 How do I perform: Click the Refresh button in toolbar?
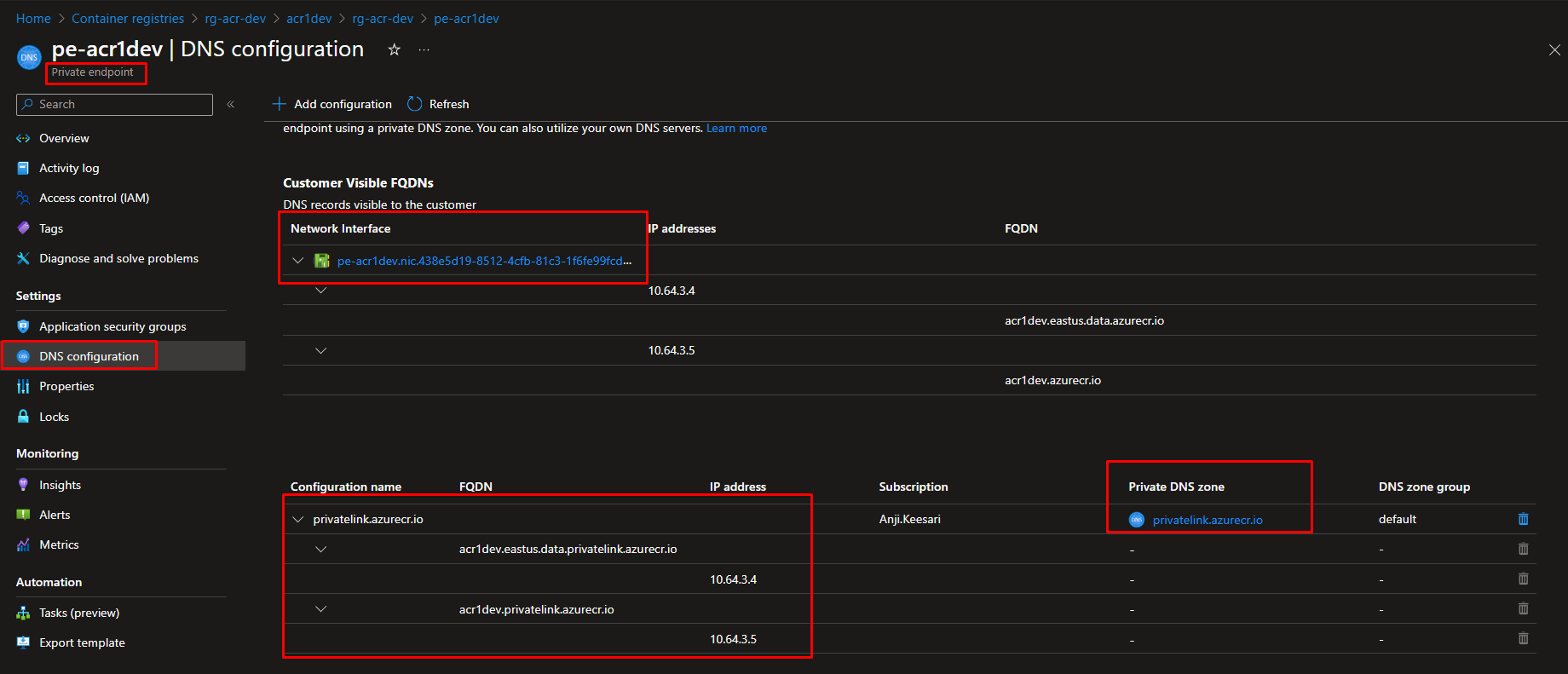(x=439, y=104)
